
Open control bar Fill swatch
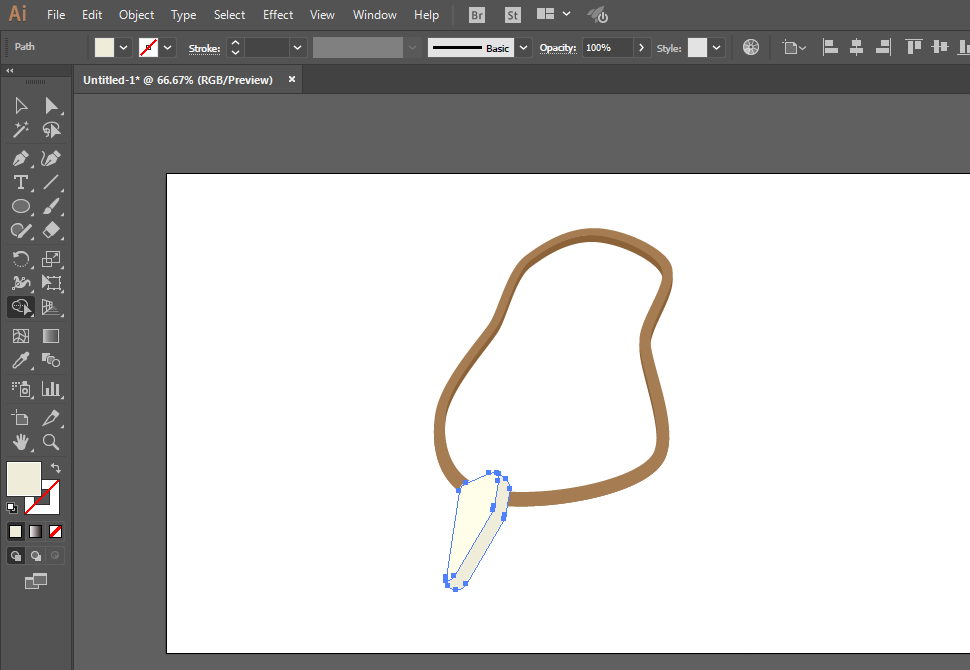point(104,48)
